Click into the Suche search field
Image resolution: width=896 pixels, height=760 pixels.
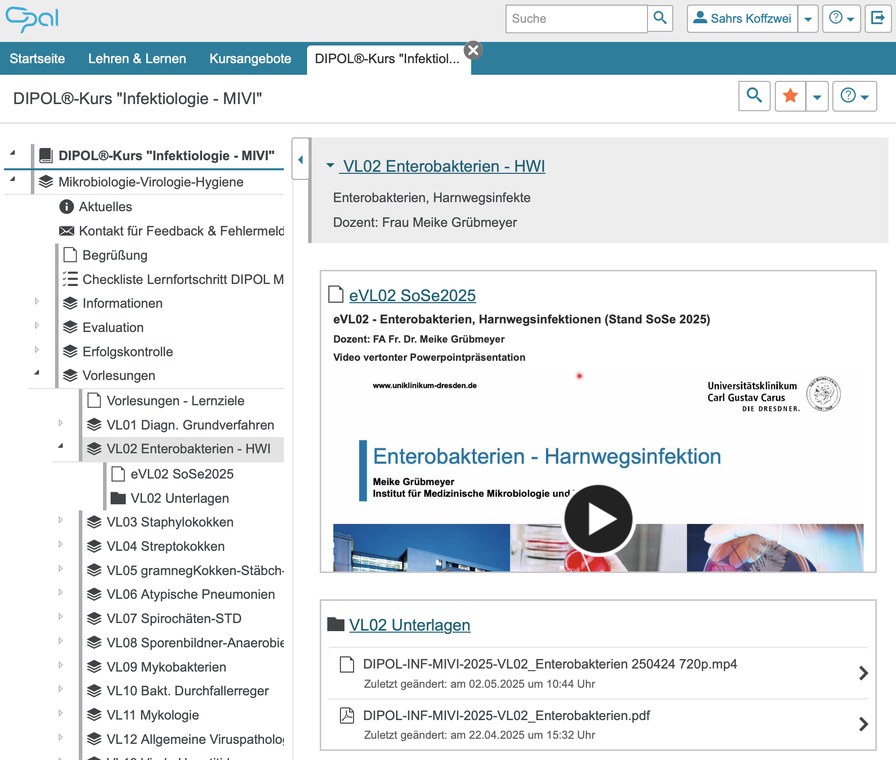576,18
